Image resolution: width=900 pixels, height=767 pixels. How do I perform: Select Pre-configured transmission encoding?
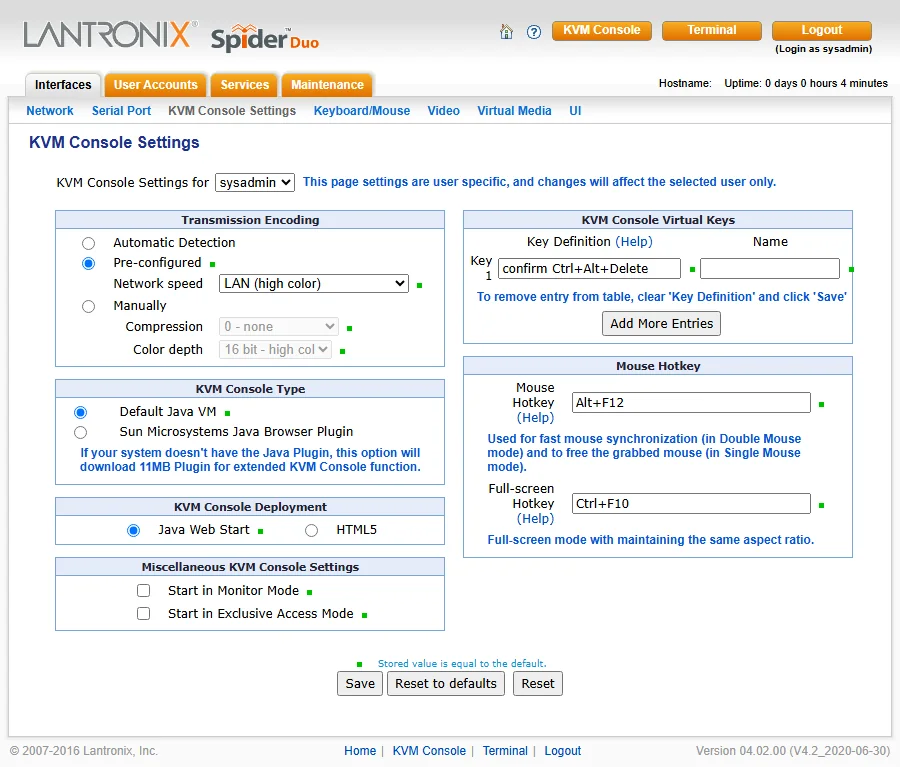pos(88,264)
